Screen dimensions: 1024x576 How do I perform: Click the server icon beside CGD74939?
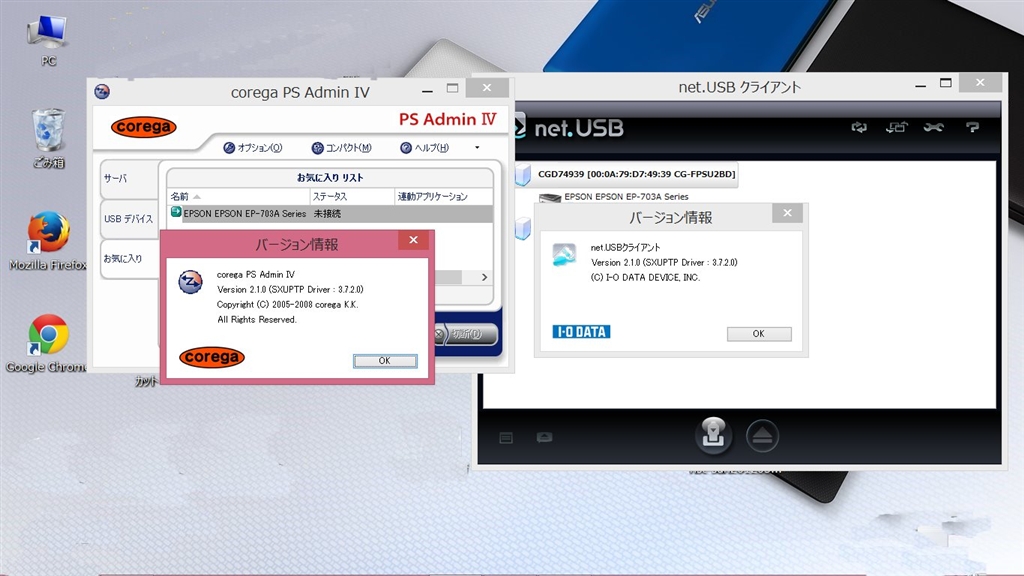pyautogui.click(x=522, y=175)
